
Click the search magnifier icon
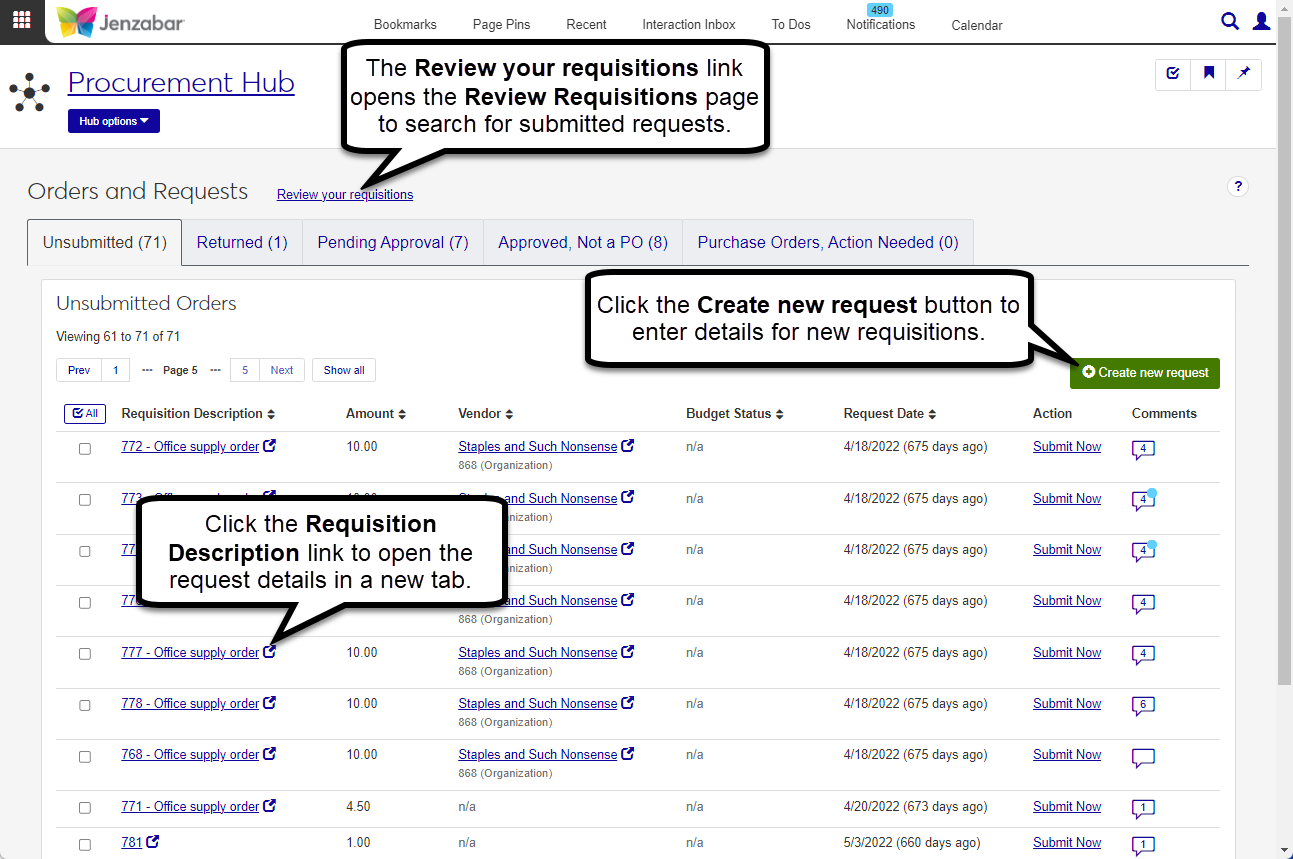1230,21
